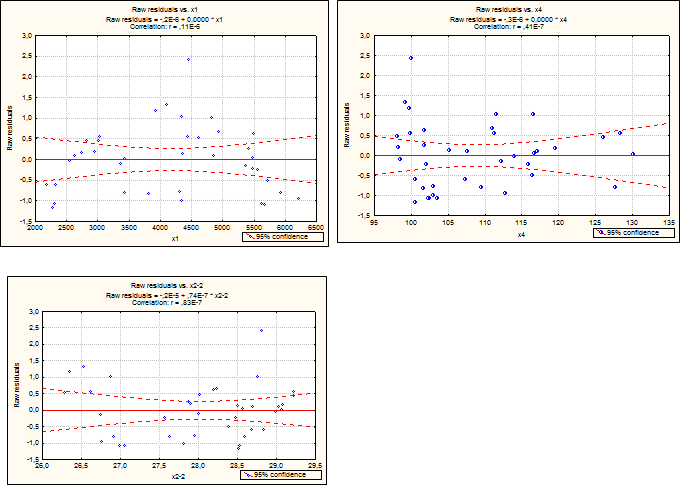Click the regression equation subtitle in x2-2 plot
Viewport: 680px width, 485px height.
pos(166,296)
